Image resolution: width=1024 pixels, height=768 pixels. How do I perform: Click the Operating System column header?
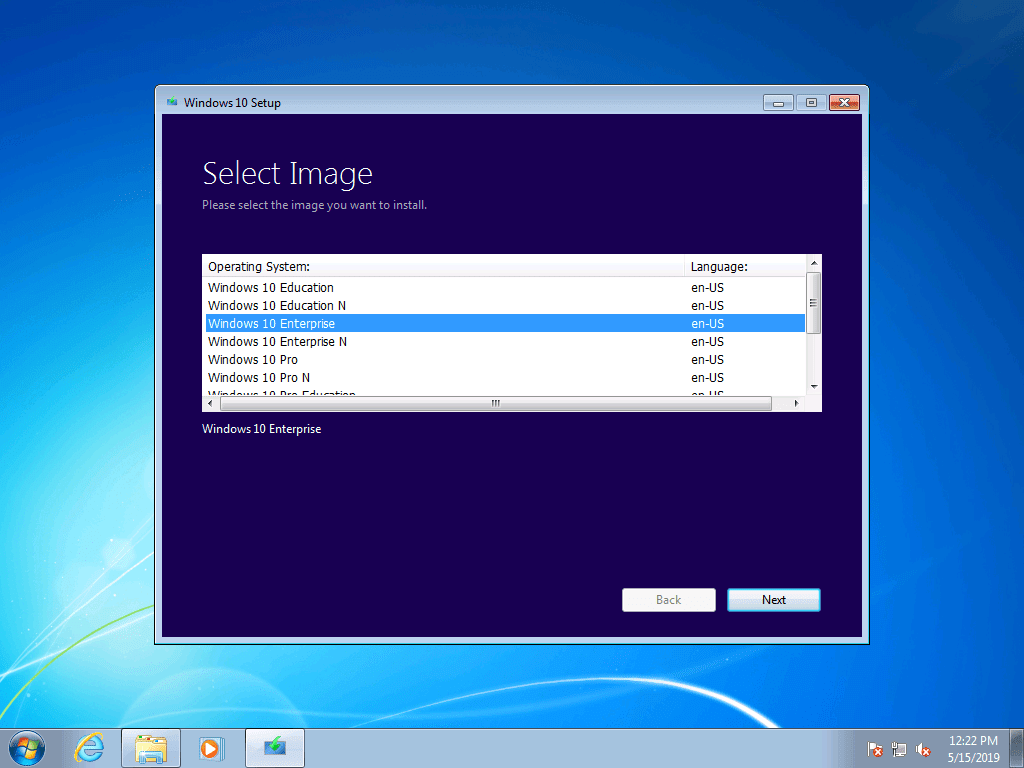[443, 266]
